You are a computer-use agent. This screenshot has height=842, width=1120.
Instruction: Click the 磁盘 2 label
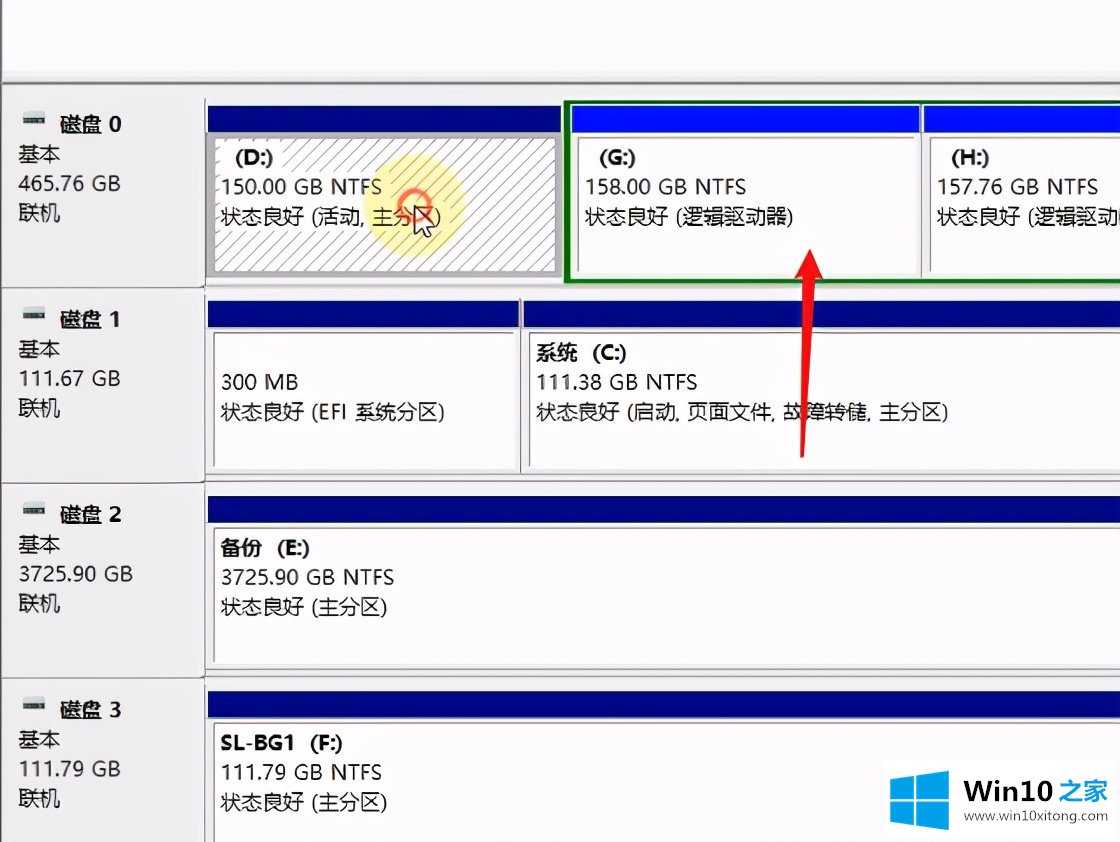pos(90,514)
